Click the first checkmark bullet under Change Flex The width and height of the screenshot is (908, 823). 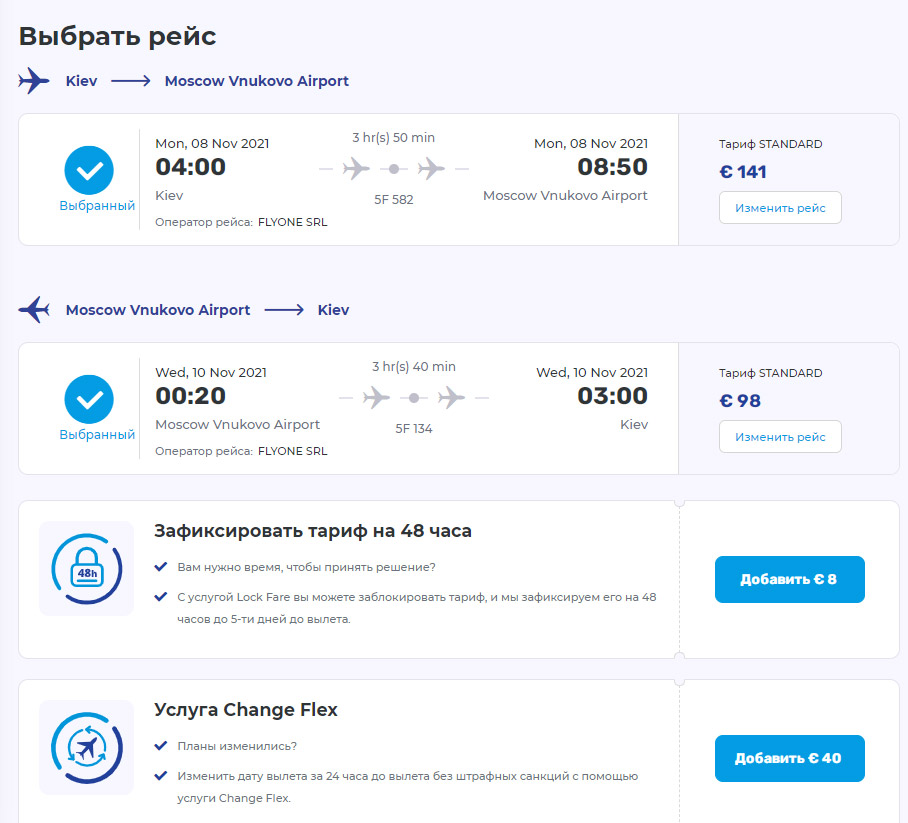(161, 746)
